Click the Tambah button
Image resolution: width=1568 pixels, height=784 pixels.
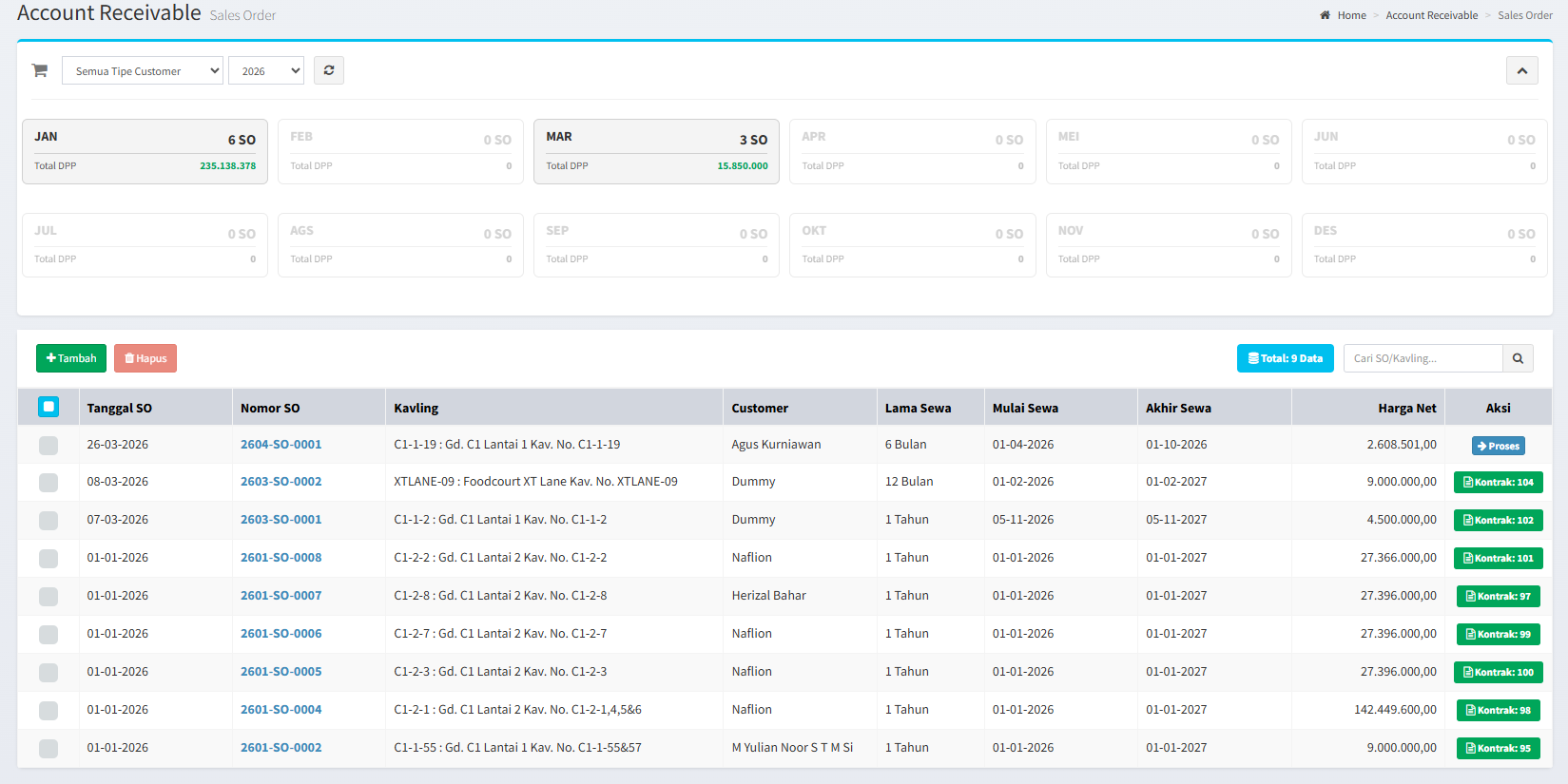tap(71, 358)
